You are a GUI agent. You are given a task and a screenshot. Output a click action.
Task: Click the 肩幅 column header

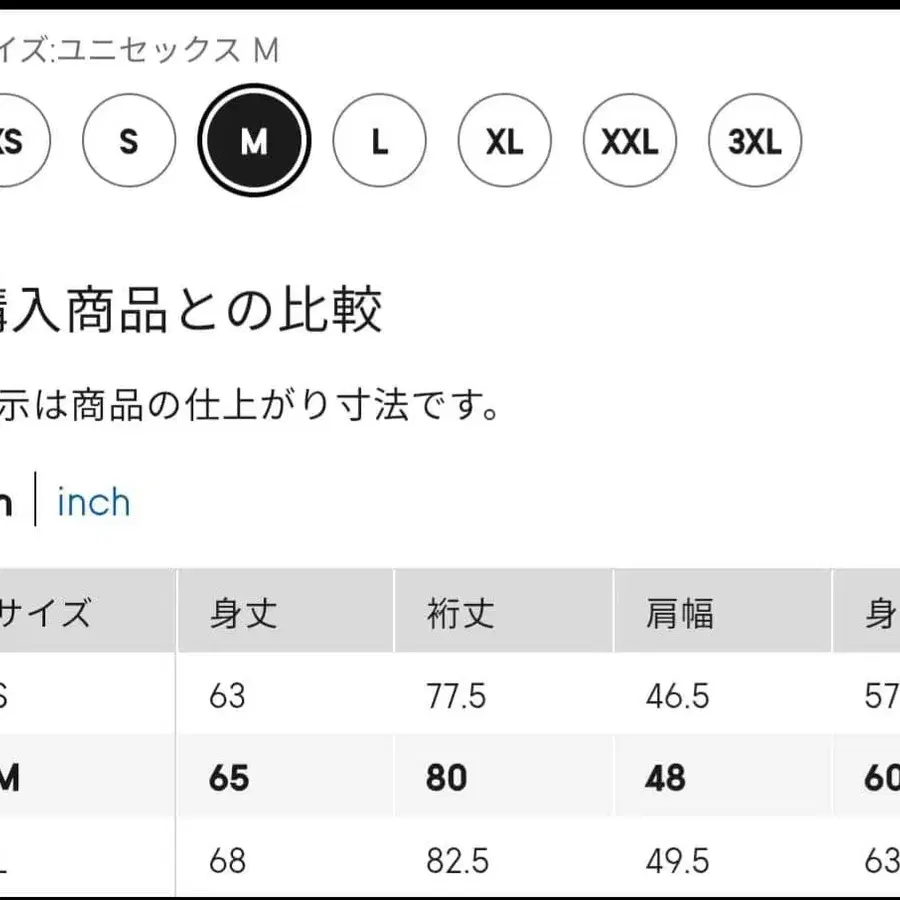[x=679, y=613]
